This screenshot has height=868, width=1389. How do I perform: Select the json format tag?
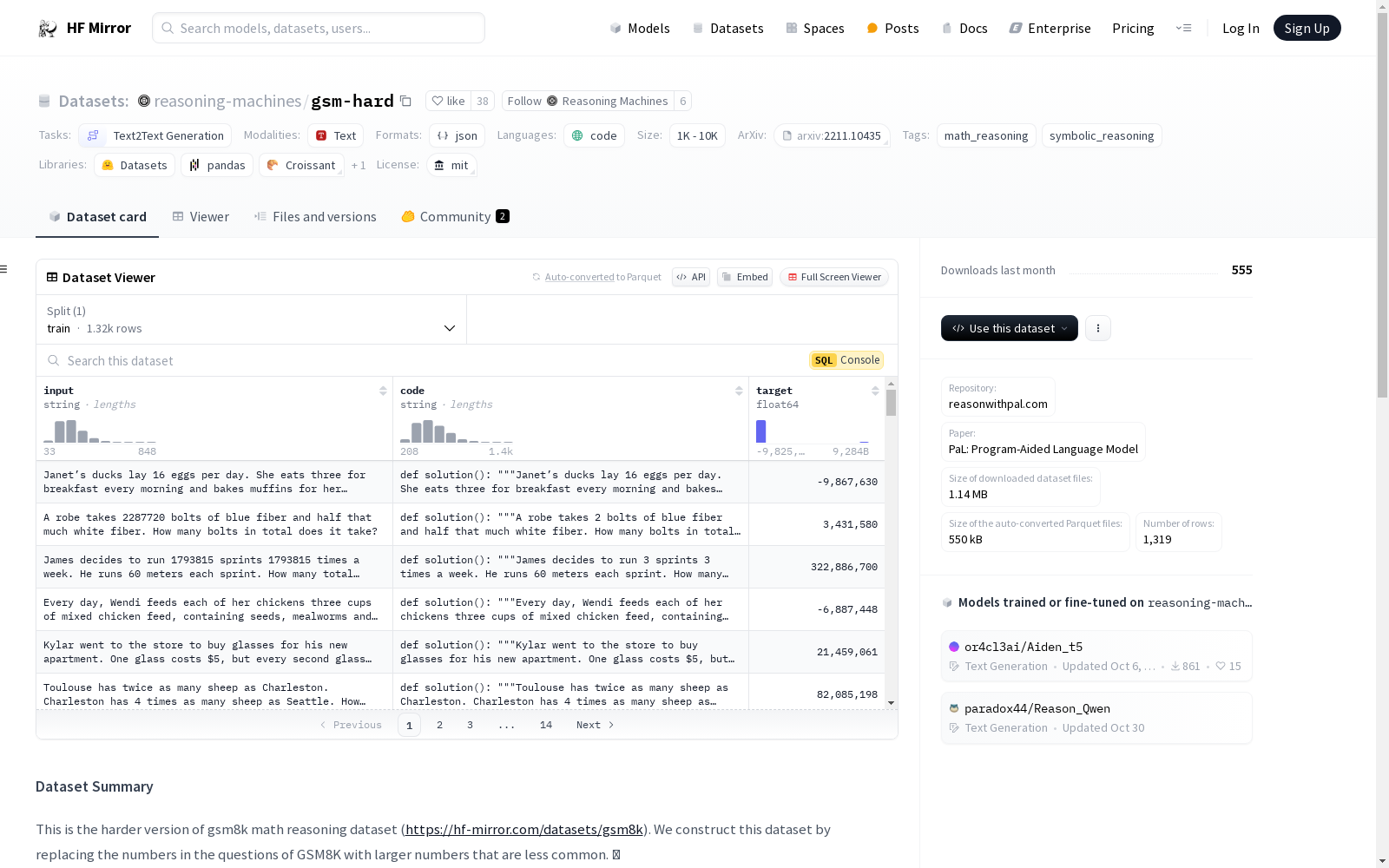pyautogui.click(x=457, y=135)
